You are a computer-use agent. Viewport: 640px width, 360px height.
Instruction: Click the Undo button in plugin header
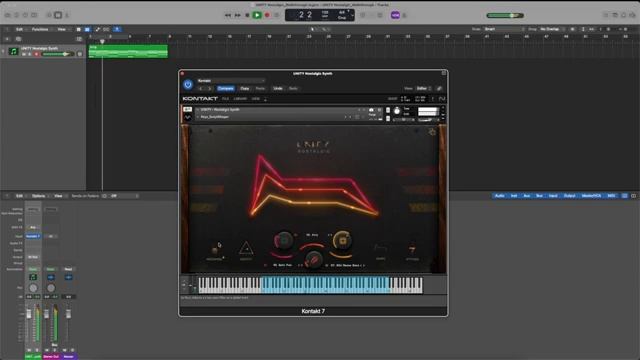point(278,89)
